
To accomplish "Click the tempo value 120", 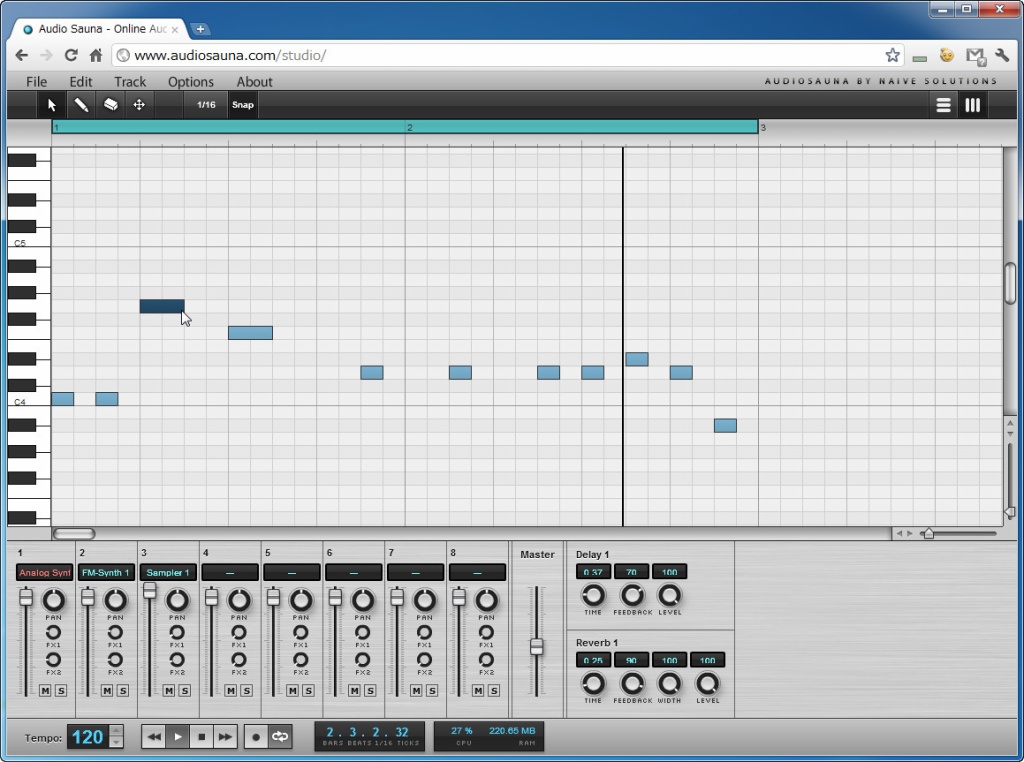I will (88, 737).
